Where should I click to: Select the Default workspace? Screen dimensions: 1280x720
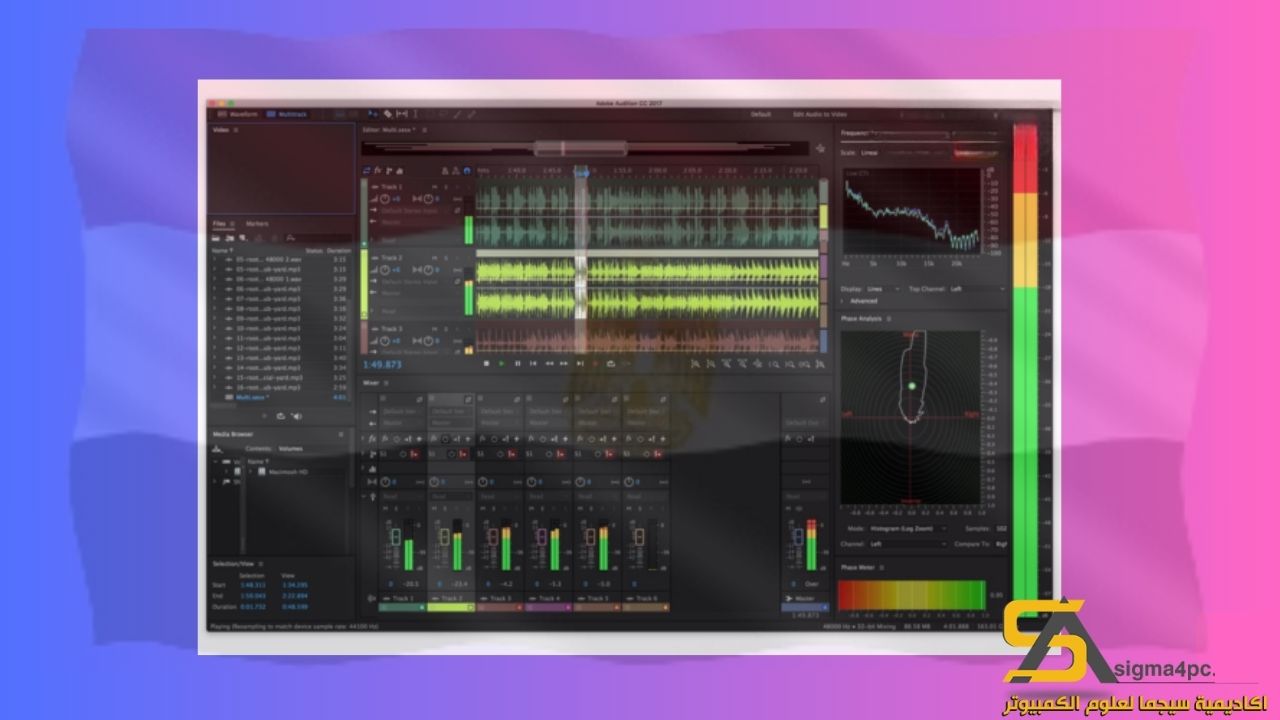coord(760,114)
